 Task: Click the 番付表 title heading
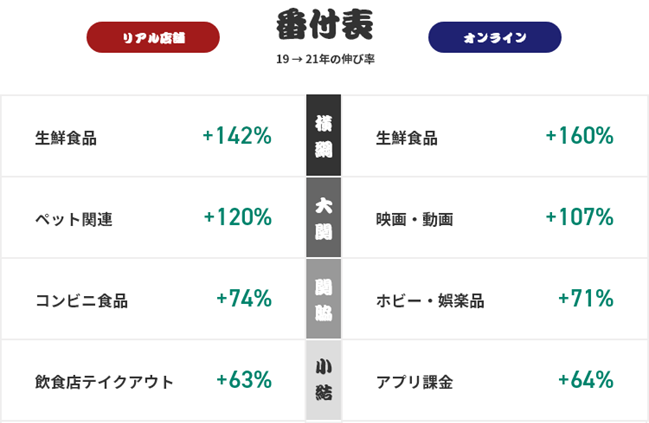[325, 25]
